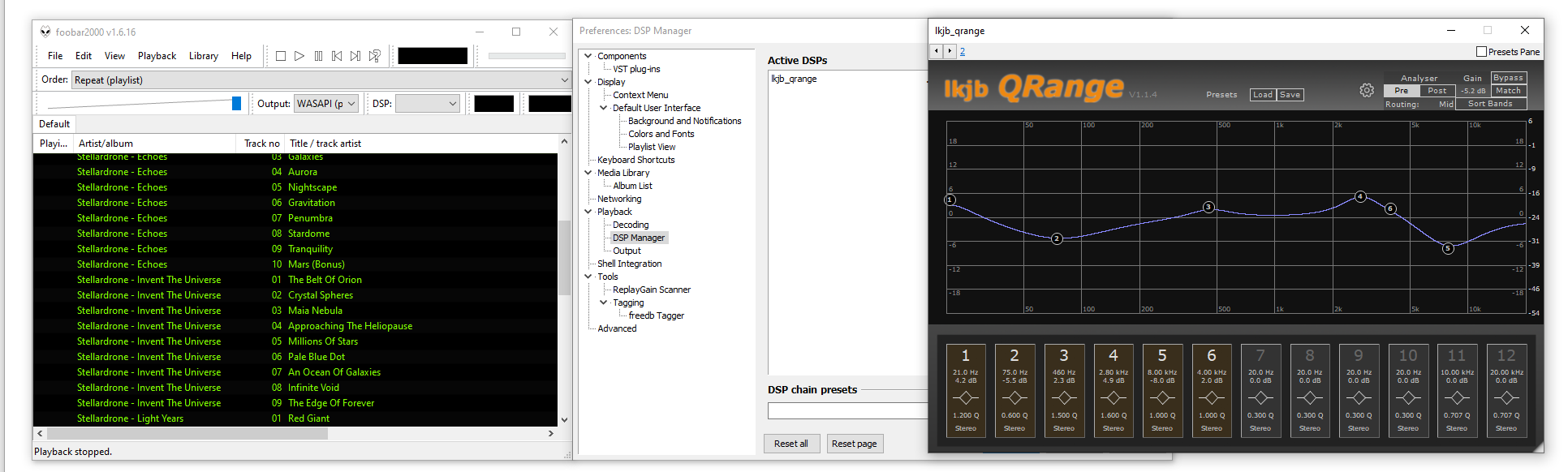The image size is (1568, 472).
Task: Click the Reset all button
Action: pos(791,444)
